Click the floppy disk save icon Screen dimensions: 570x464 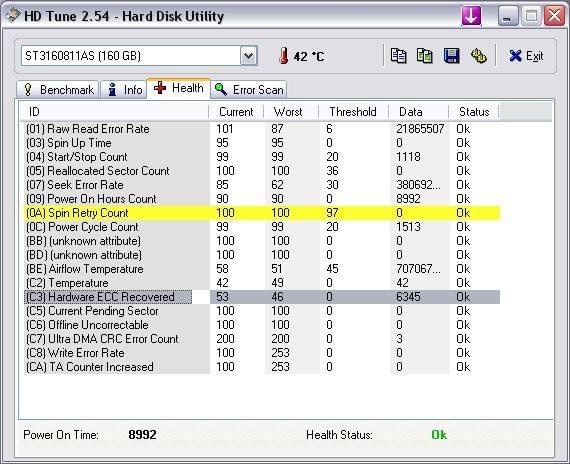point(451,56)
